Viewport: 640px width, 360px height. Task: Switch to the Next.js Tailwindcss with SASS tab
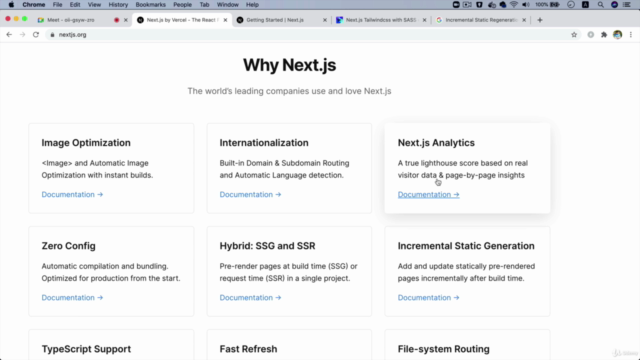click(x=381, y=20)
